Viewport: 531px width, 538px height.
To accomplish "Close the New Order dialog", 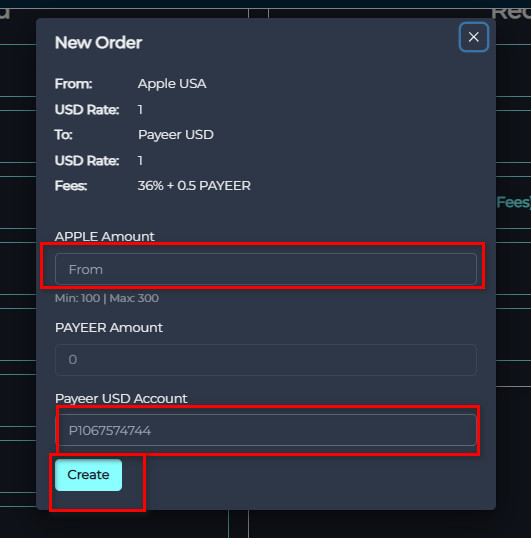I will coord(473,37).
